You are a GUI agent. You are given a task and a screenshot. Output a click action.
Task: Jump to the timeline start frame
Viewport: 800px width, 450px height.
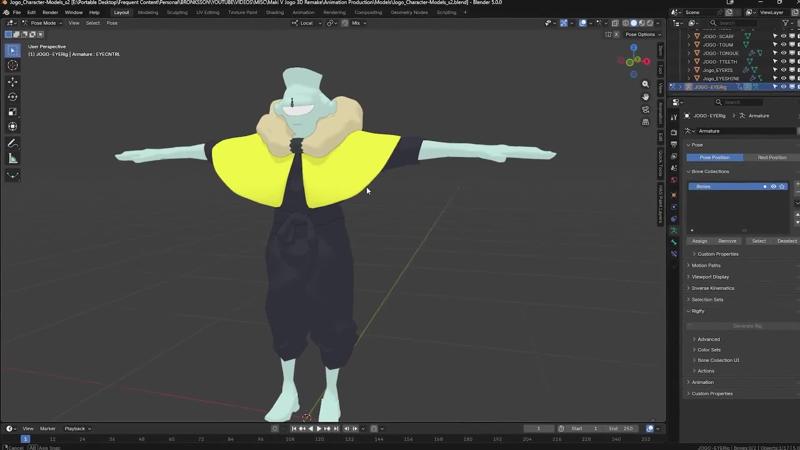pos(294,429)
